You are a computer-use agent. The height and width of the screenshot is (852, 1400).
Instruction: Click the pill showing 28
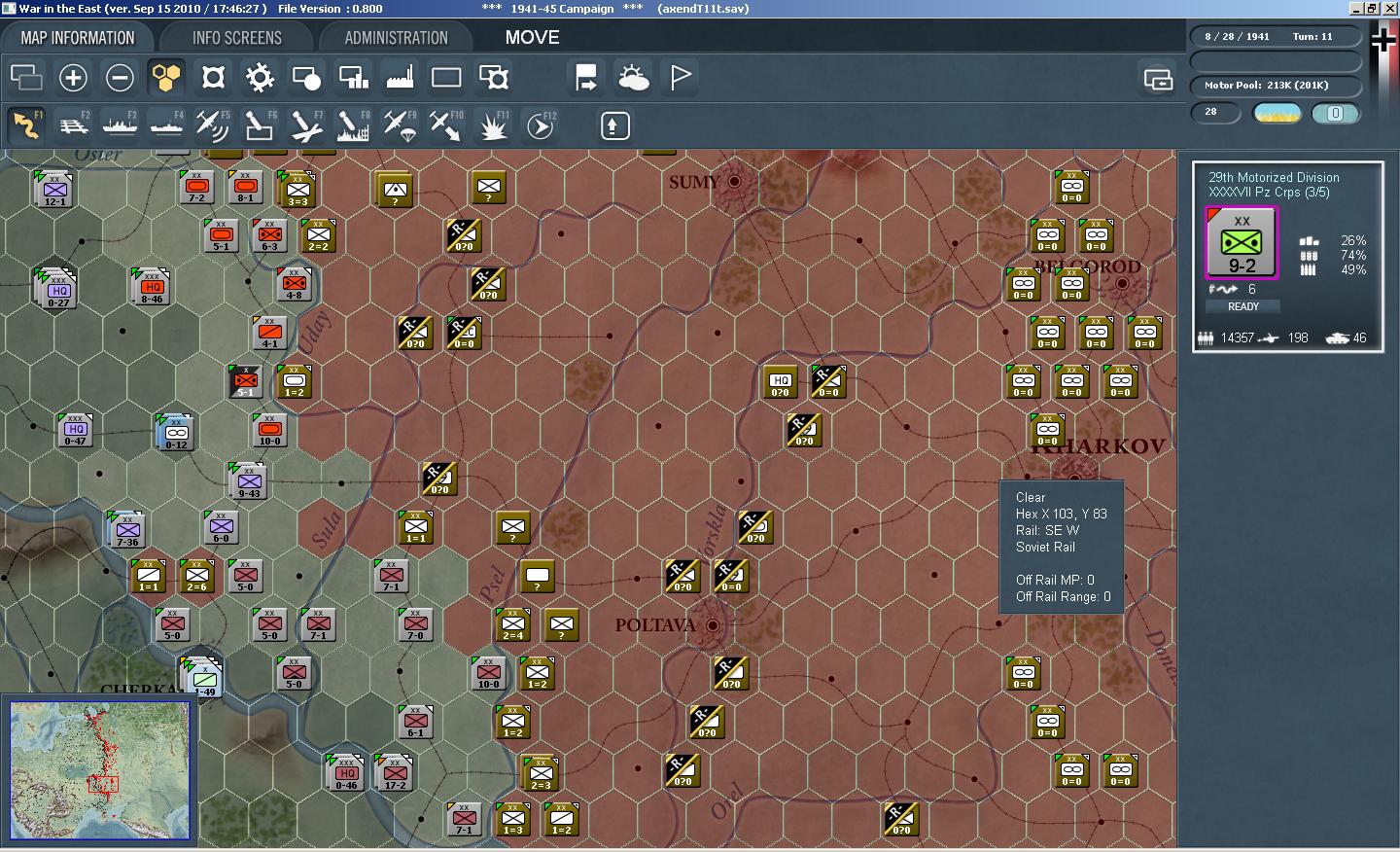[1215, 112]
